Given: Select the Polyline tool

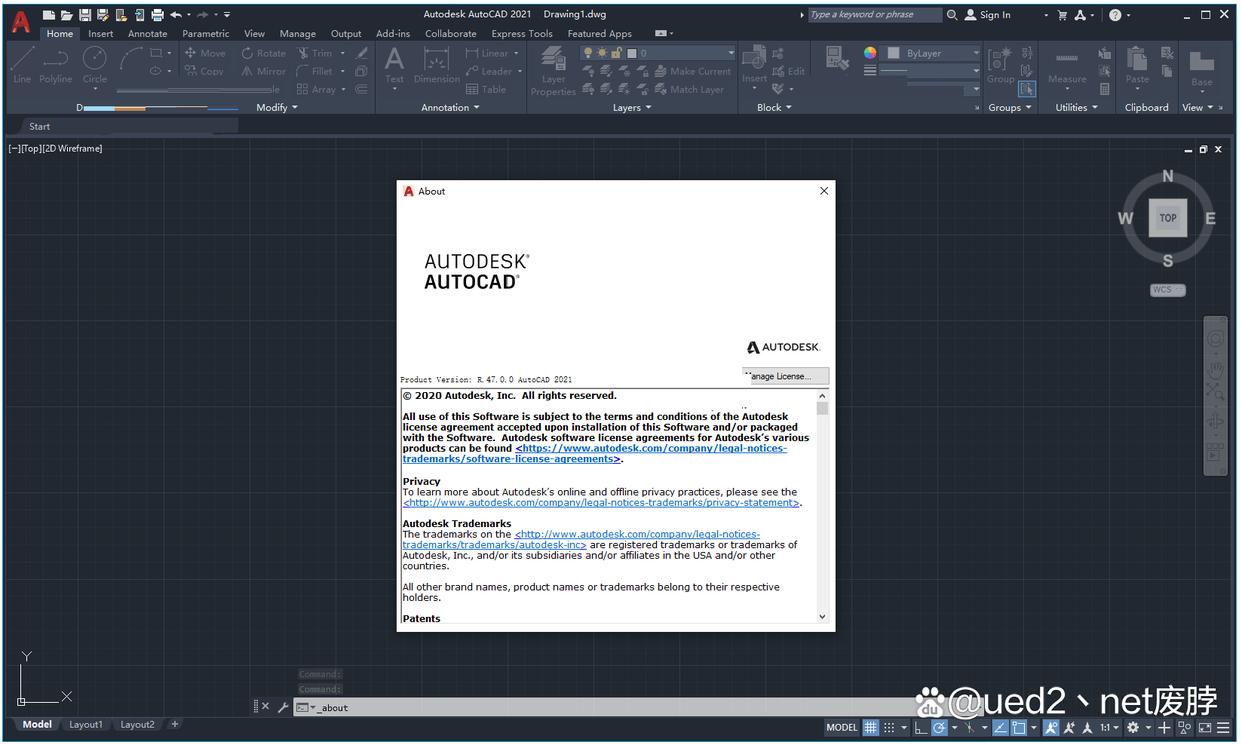Looking at the screenshot, I should (56, 65).
